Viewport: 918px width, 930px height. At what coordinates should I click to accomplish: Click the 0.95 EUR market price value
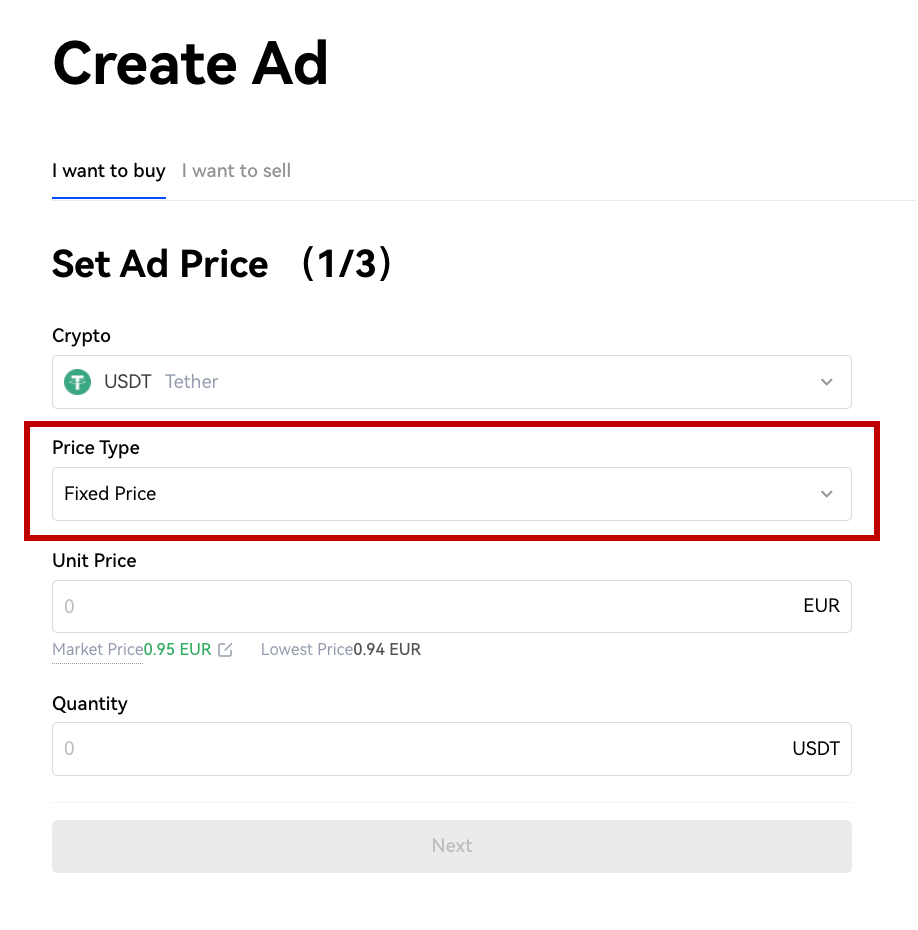(x=177, y=649)
